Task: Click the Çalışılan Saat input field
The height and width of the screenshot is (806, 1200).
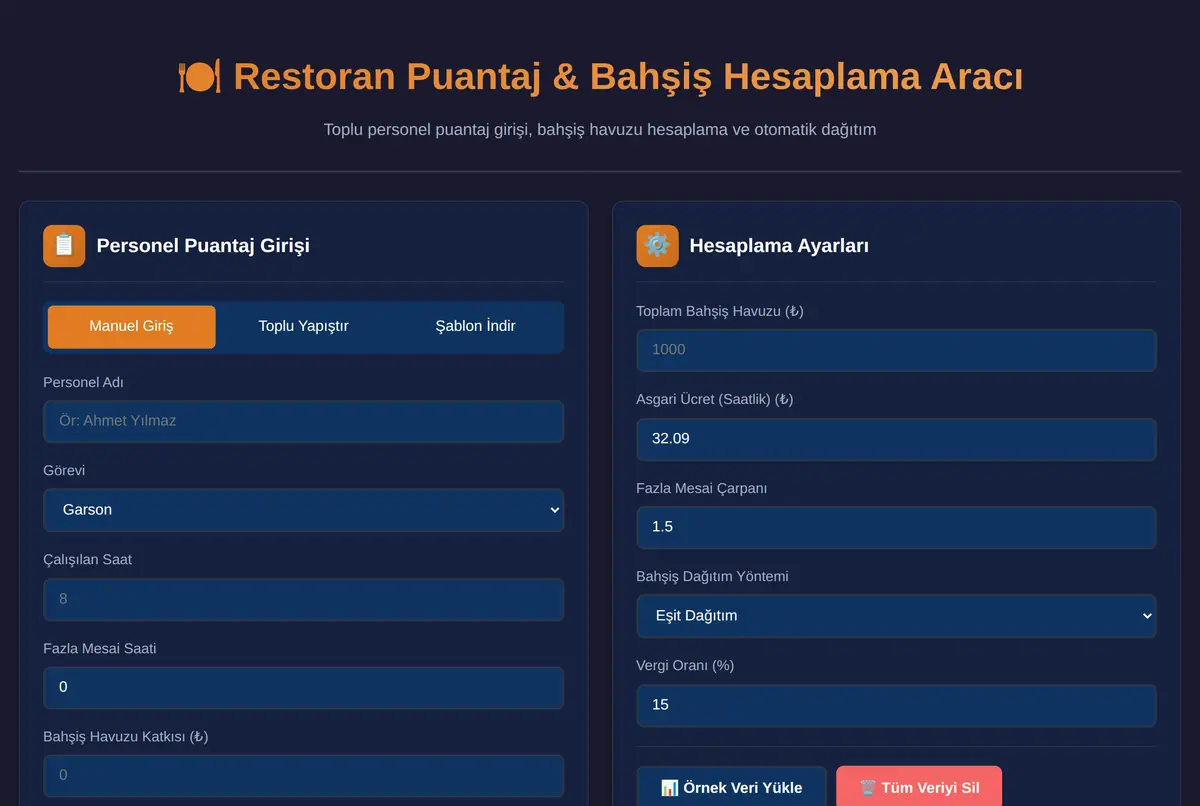Action: point(303,599)
